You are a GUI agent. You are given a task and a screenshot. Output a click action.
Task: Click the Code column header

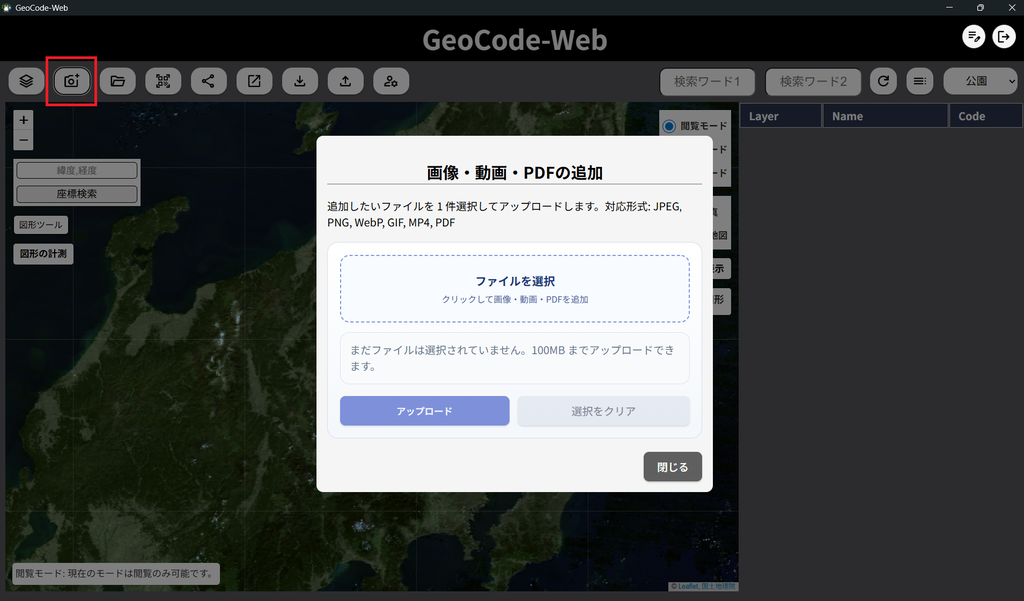pos(985,116)
